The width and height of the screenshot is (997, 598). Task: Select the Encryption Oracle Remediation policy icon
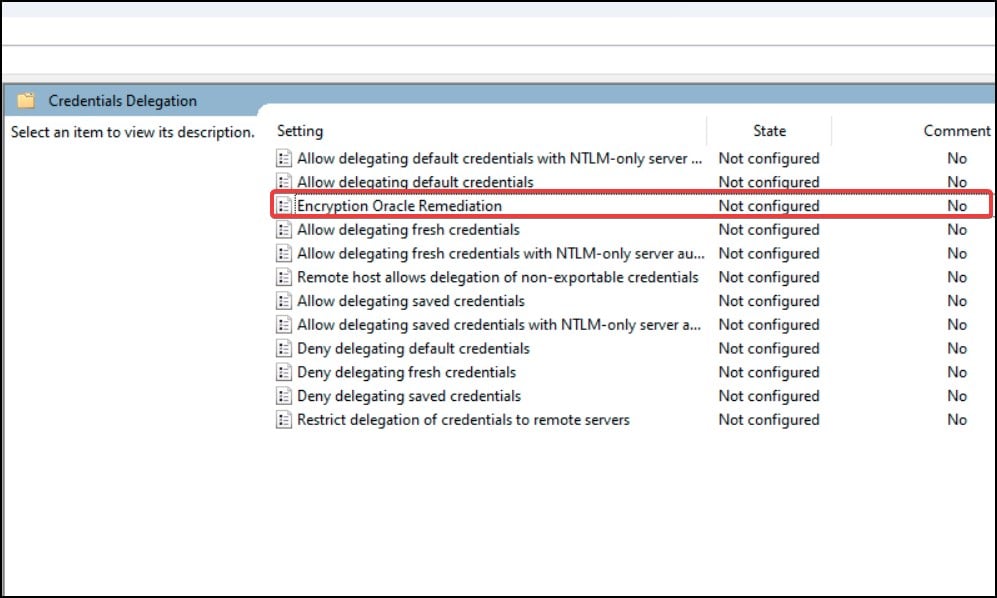[x=284, y=205]
